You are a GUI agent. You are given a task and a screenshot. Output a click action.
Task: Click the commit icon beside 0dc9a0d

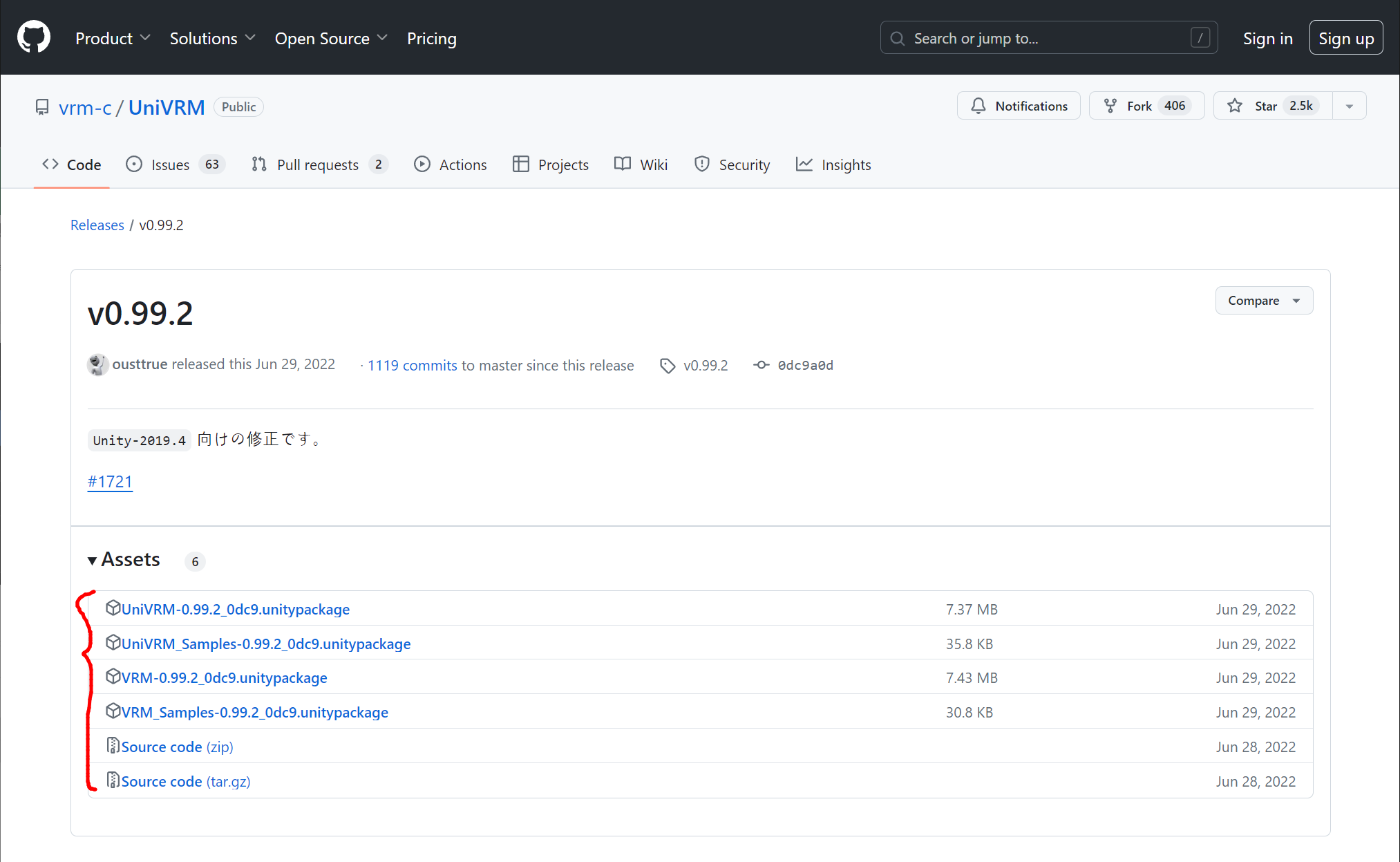[761, 365]
